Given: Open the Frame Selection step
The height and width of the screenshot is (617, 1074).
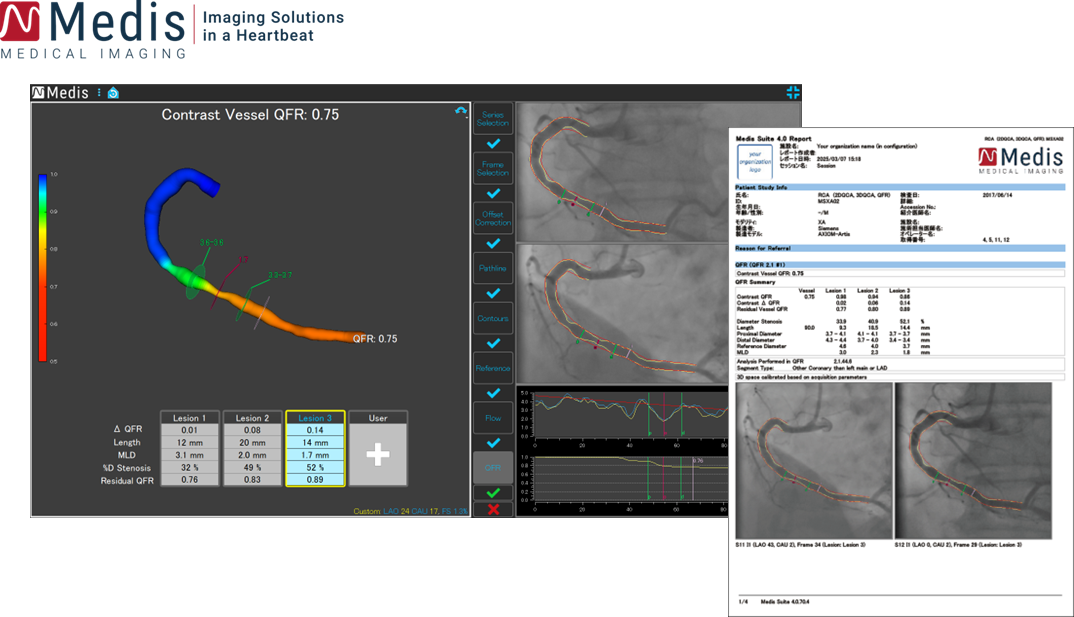Looking at the screenshot, I should (492, 168).
